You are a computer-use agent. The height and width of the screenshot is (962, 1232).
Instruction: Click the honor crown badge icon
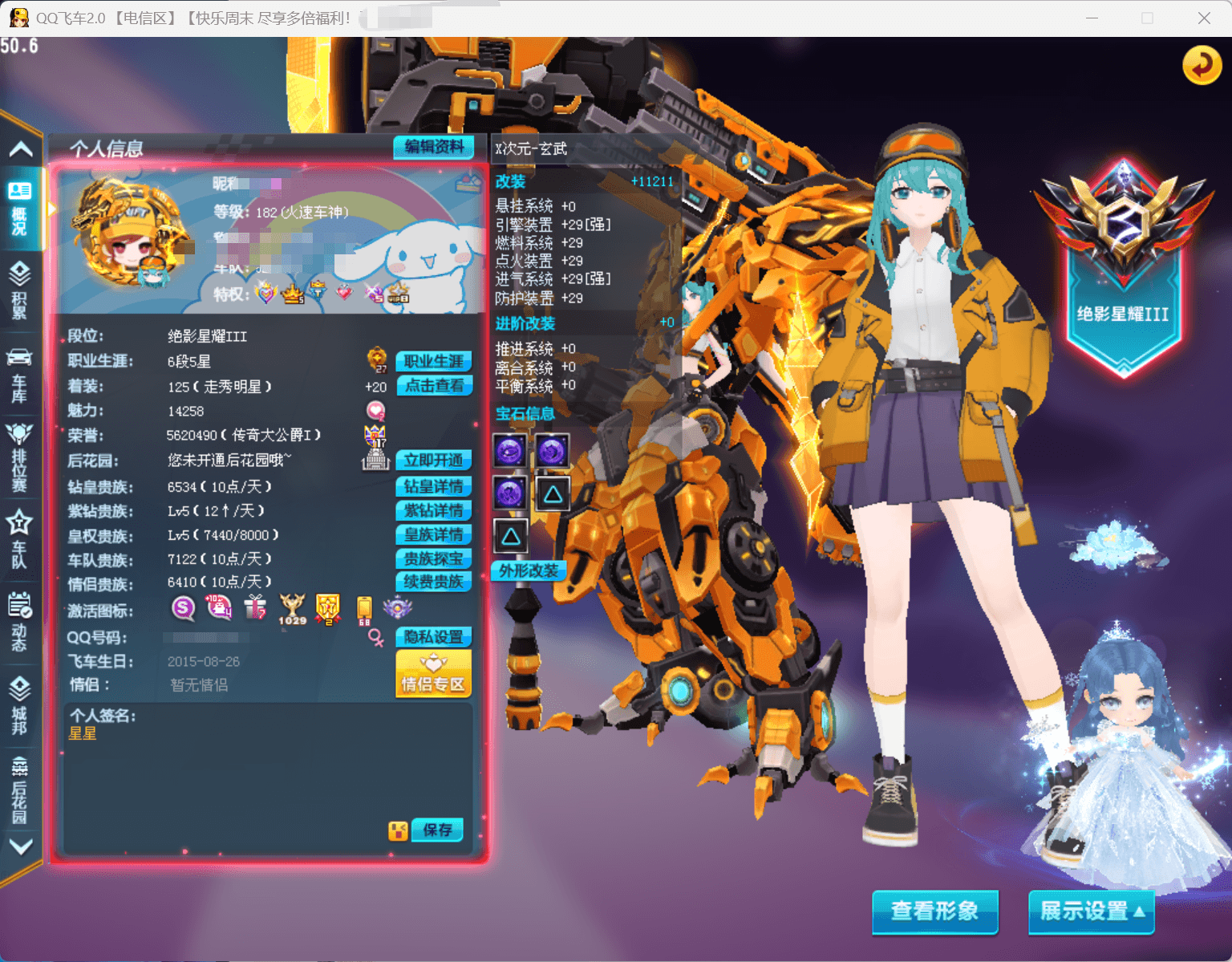coord(375,436)
